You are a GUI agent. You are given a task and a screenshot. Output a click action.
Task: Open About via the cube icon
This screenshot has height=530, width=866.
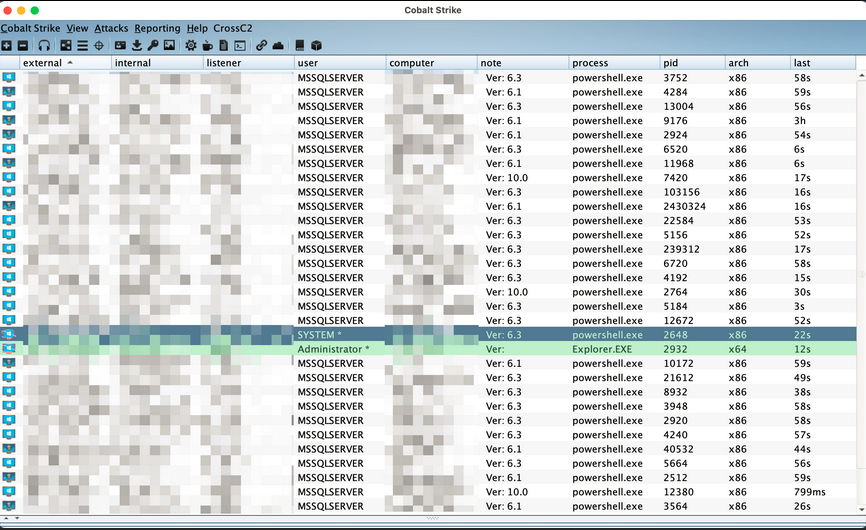click(316, 45)
